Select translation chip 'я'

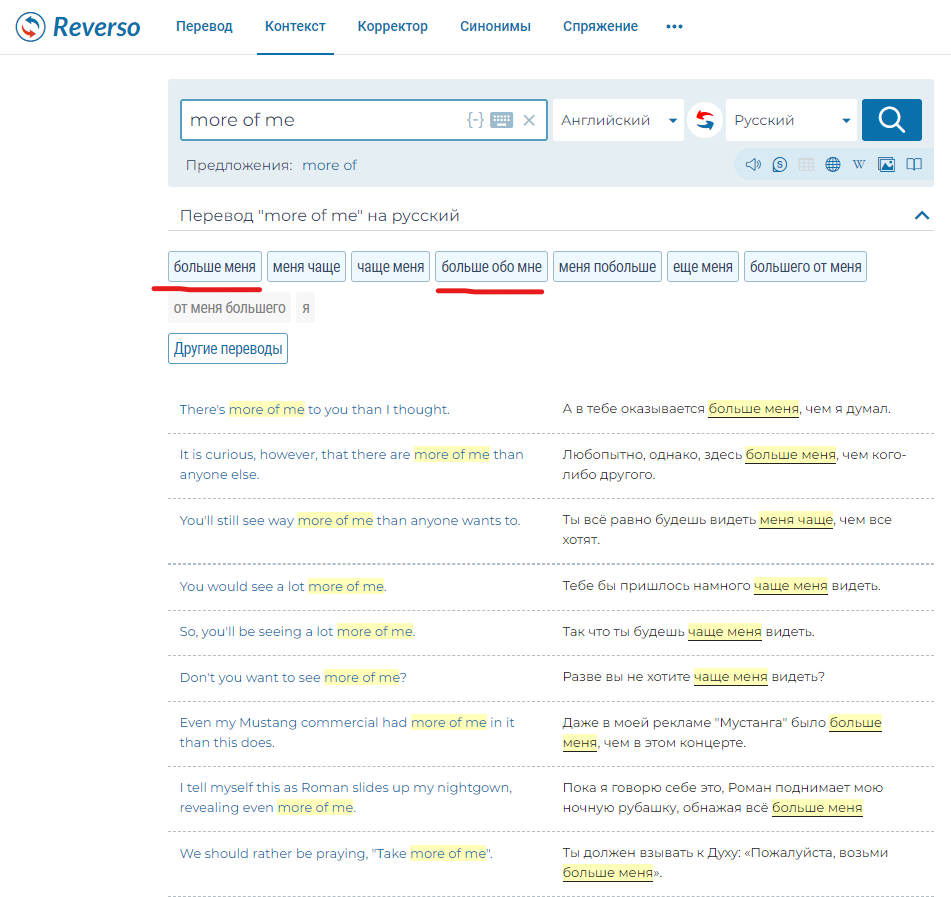(x=306, y=308)
